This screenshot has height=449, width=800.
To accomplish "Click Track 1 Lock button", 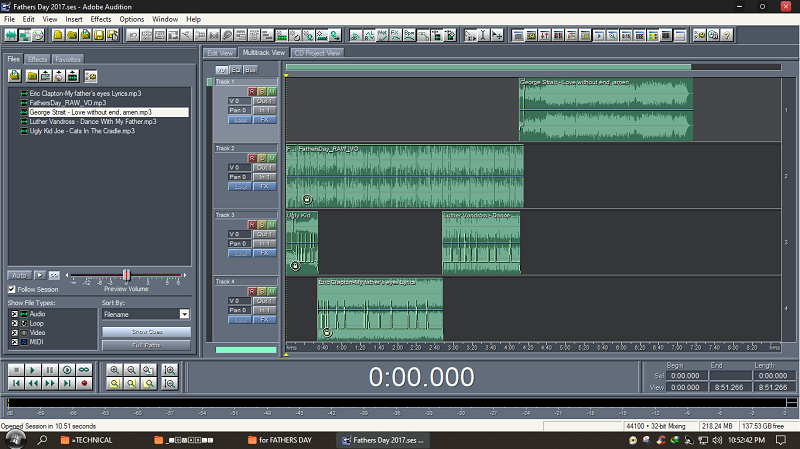I will point(240,120).
